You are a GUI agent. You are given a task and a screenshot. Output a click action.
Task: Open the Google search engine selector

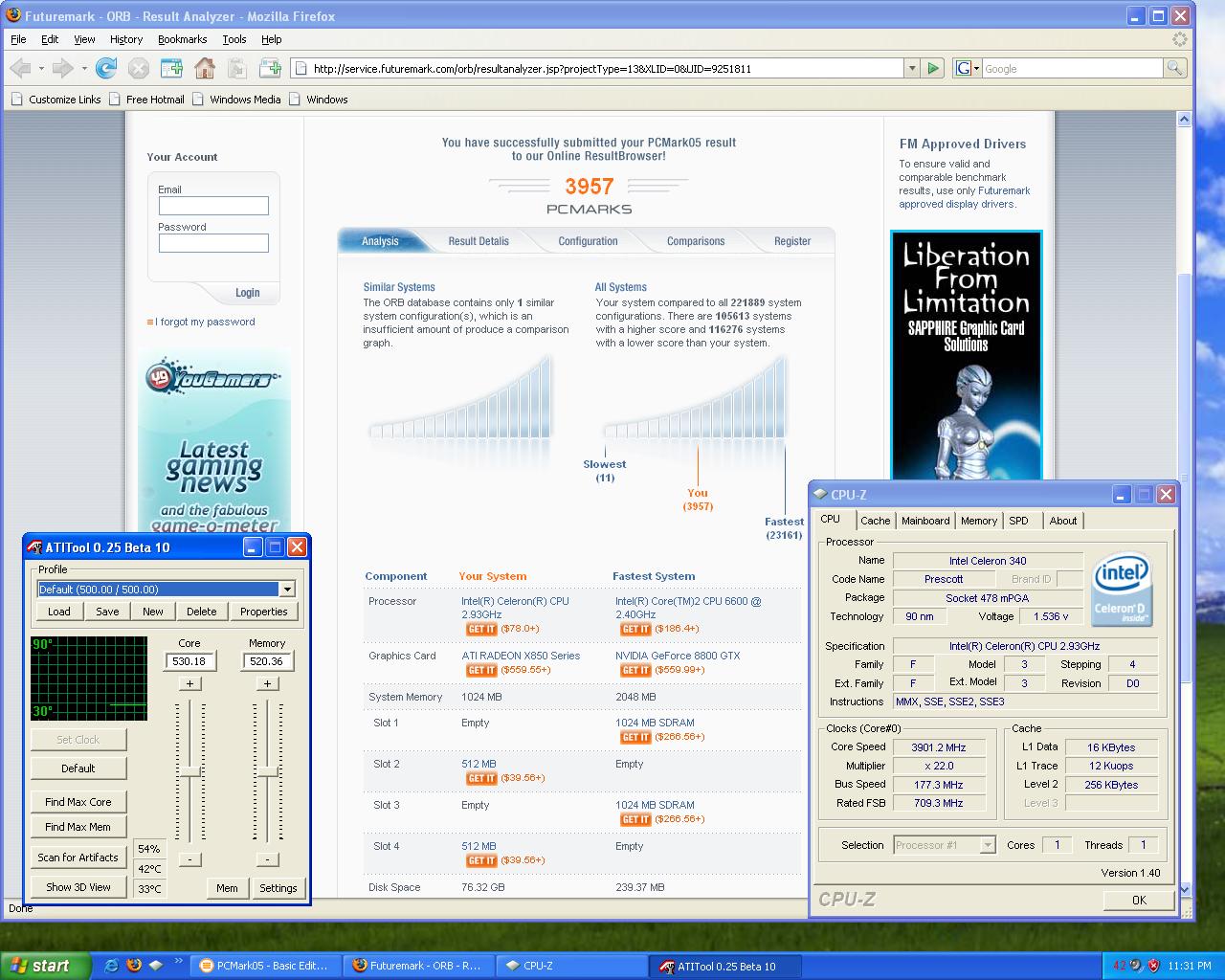click(968, 68)
